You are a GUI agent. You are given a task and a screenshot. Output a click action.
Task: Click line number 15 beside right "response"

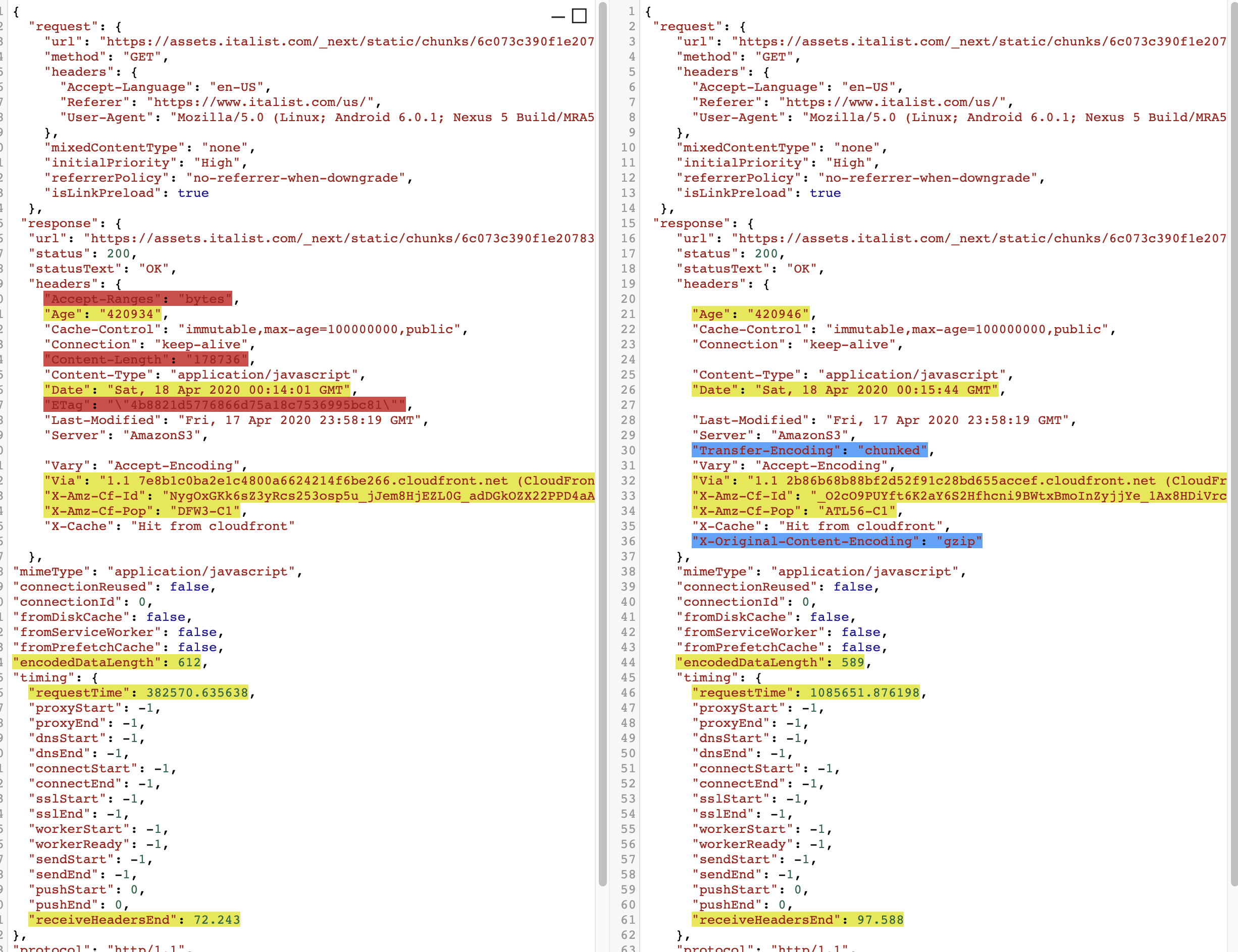pos(628,223)
